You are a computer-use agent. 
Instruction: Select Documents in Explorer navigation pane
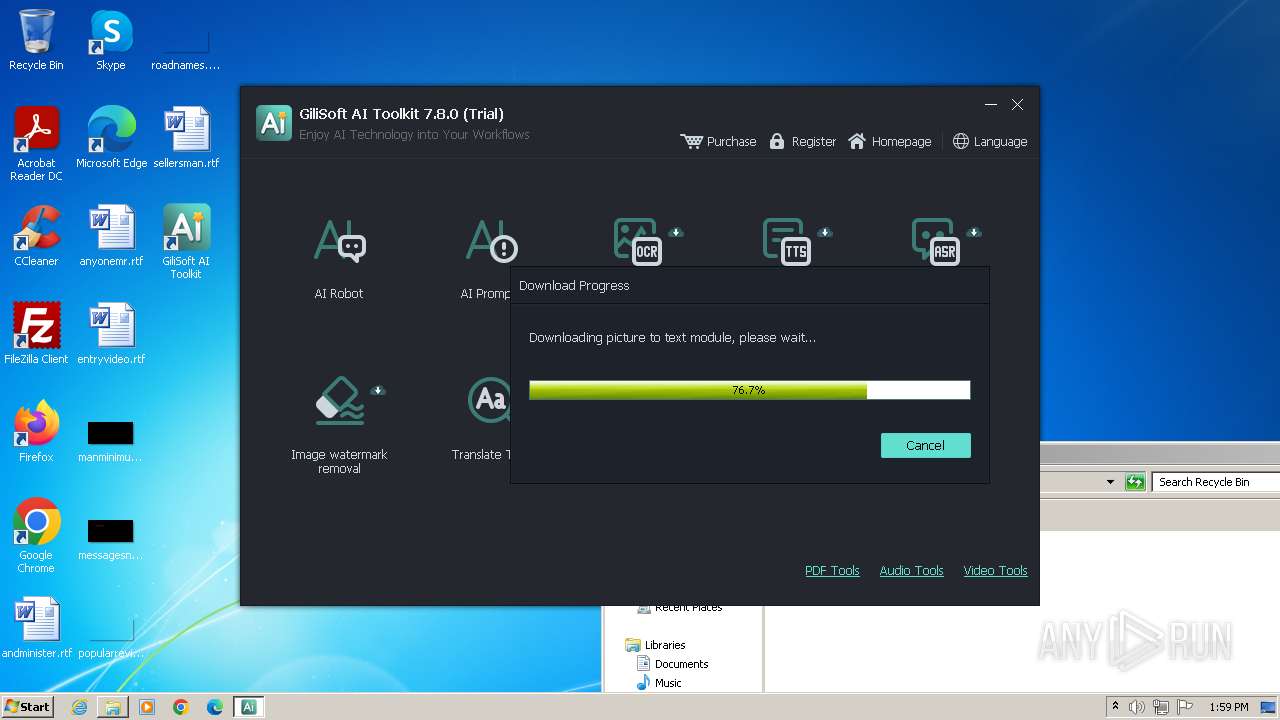pyautogui.click(x=673, y=664)
